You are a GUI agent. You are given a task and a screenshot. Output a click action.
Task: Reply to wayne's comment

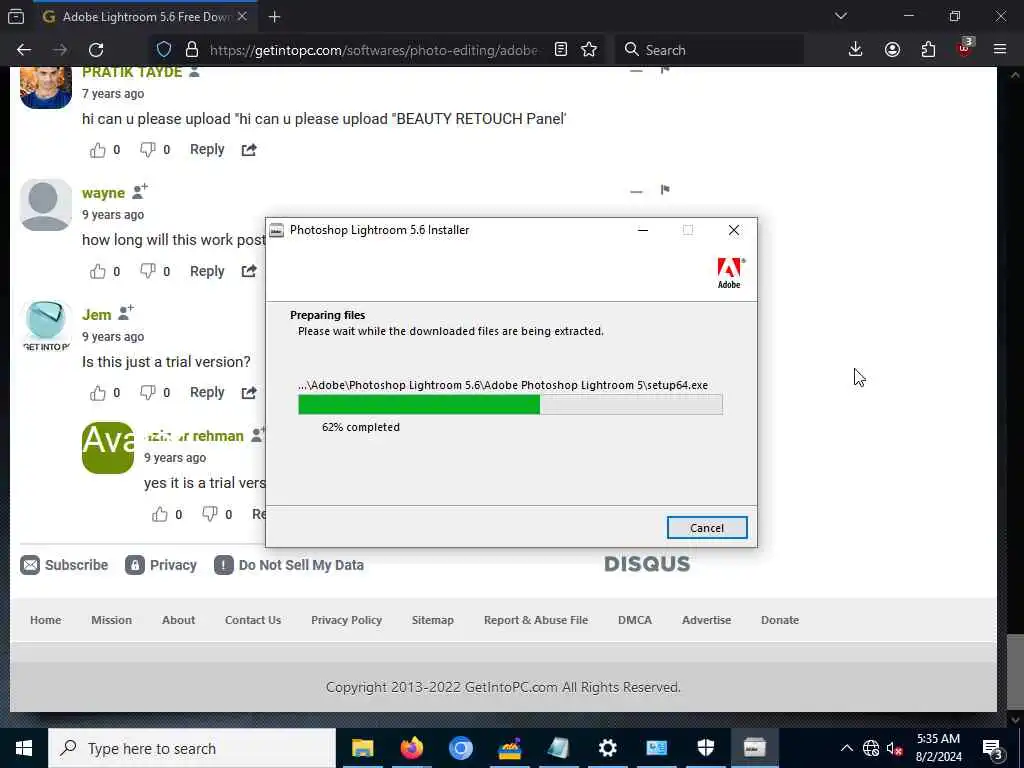click(x=207, y=271)
